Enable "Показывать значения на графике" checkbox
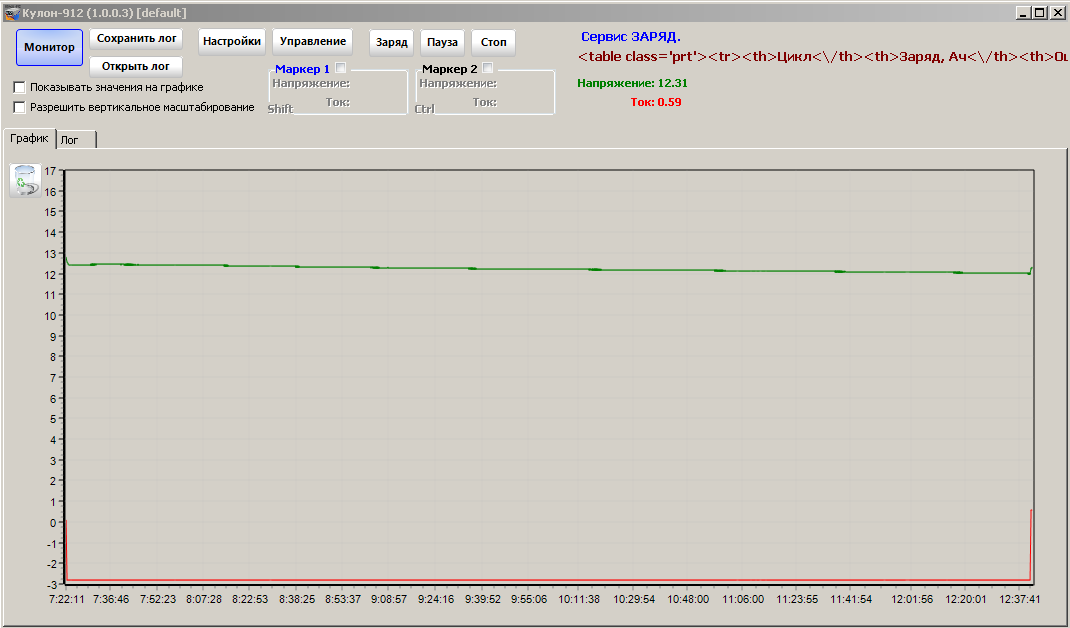The image size is (1070, 628). pyautogui.click(x=20, y=88)
